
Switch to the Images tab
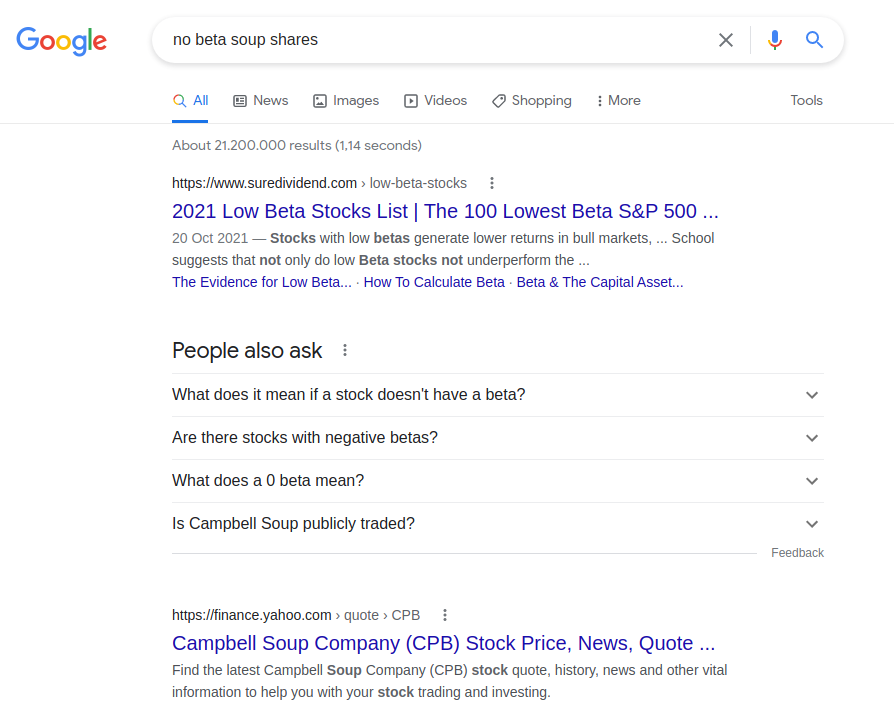pyautogui.click(x=346, y=101)
